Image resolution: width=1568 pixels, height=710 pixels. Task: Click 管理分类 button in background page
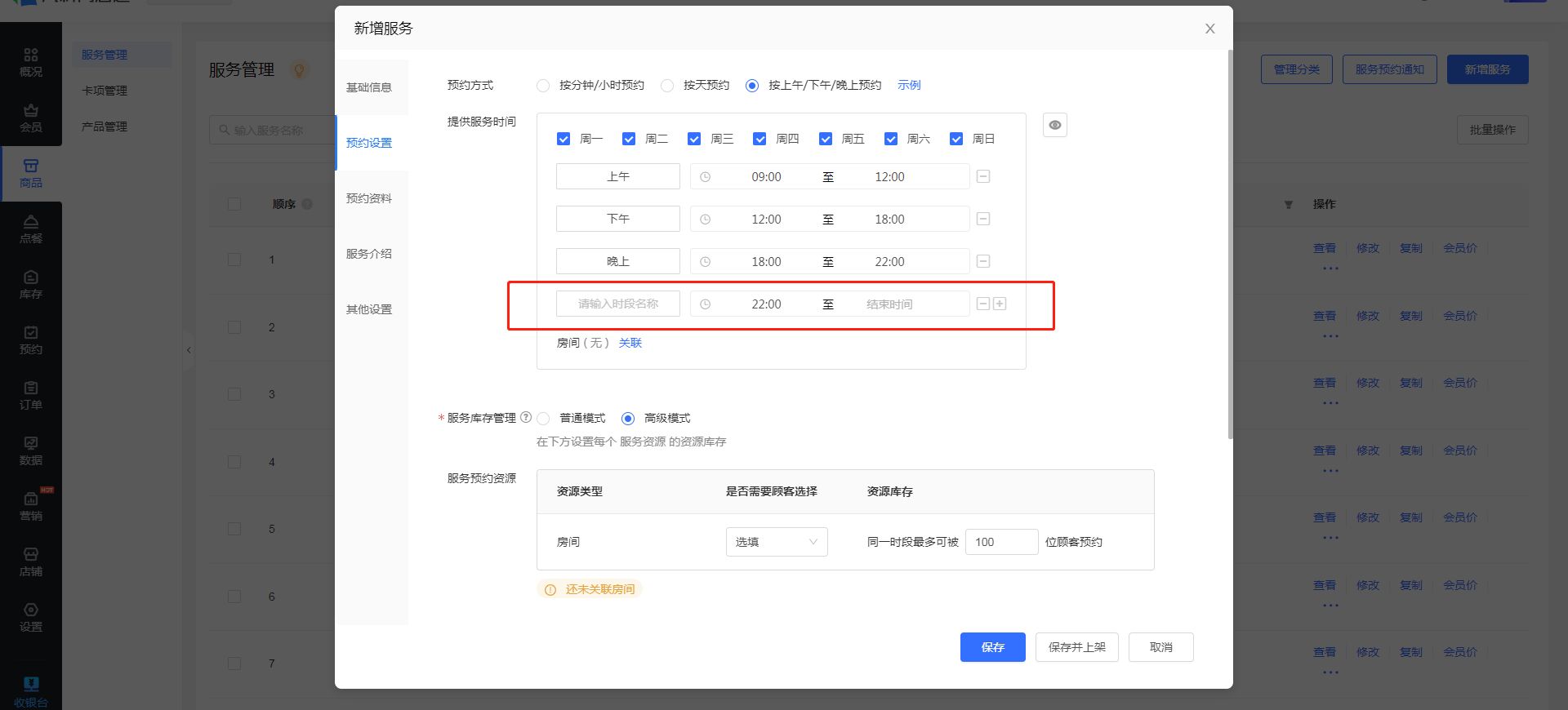(x=1297, y=69)
